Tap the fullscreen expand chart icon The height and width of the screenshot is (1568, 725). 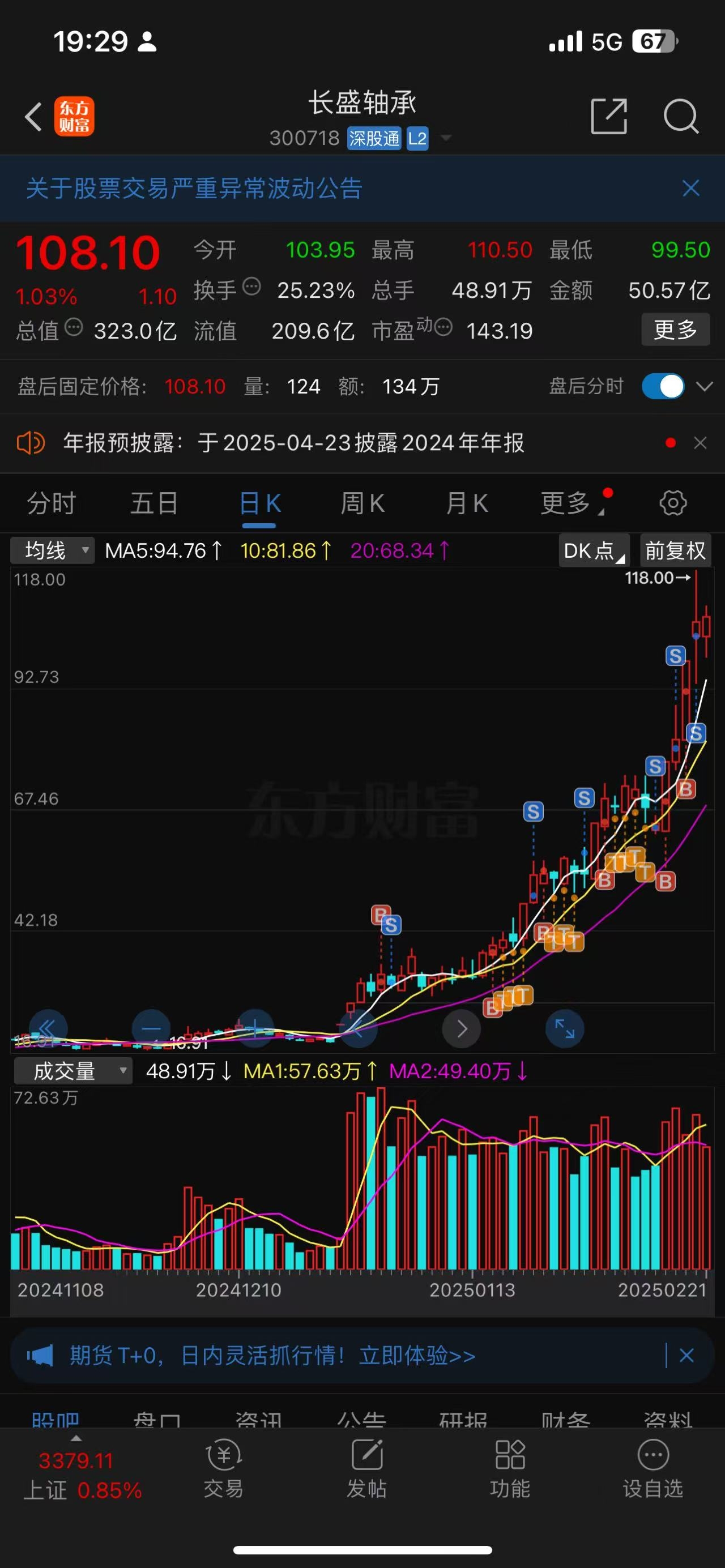point(565,1029)
